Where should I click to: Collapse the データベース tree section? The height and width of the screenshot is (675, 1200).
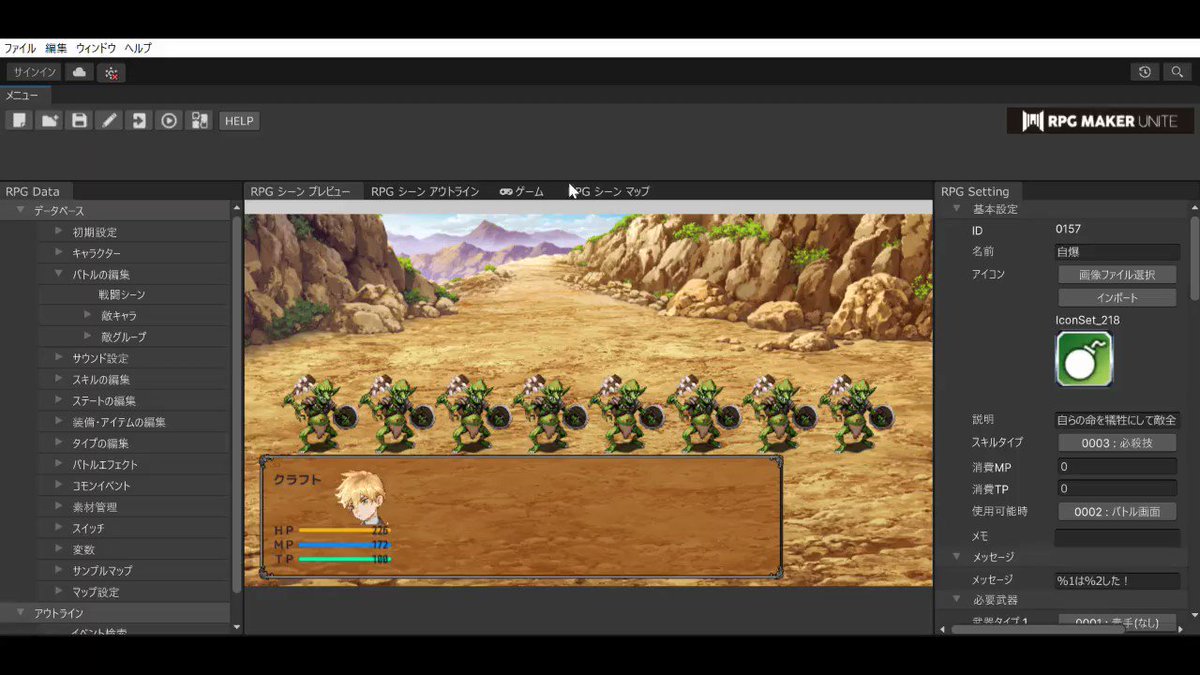click(x=20, y=211)
